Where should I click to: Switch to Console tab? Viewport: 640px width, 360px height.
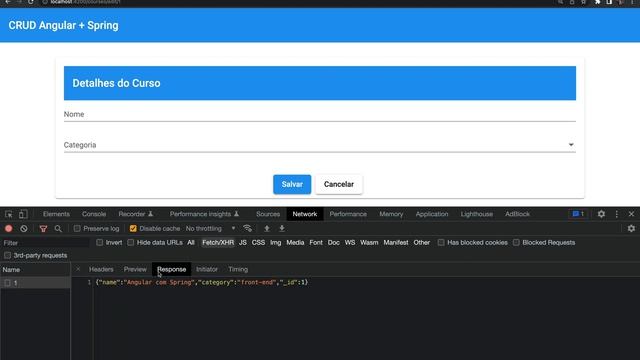coord(94,214)
